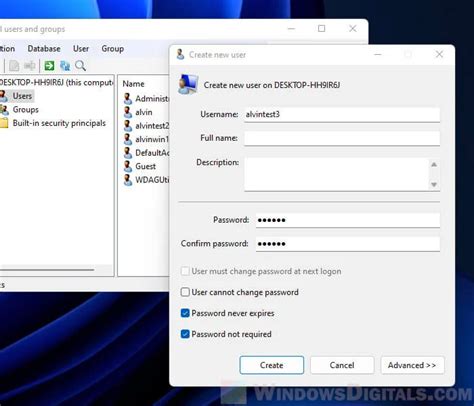This screenshot has width=474, height=406.
Task: Click the magnifying glass search icon
Action: point(80,66)
